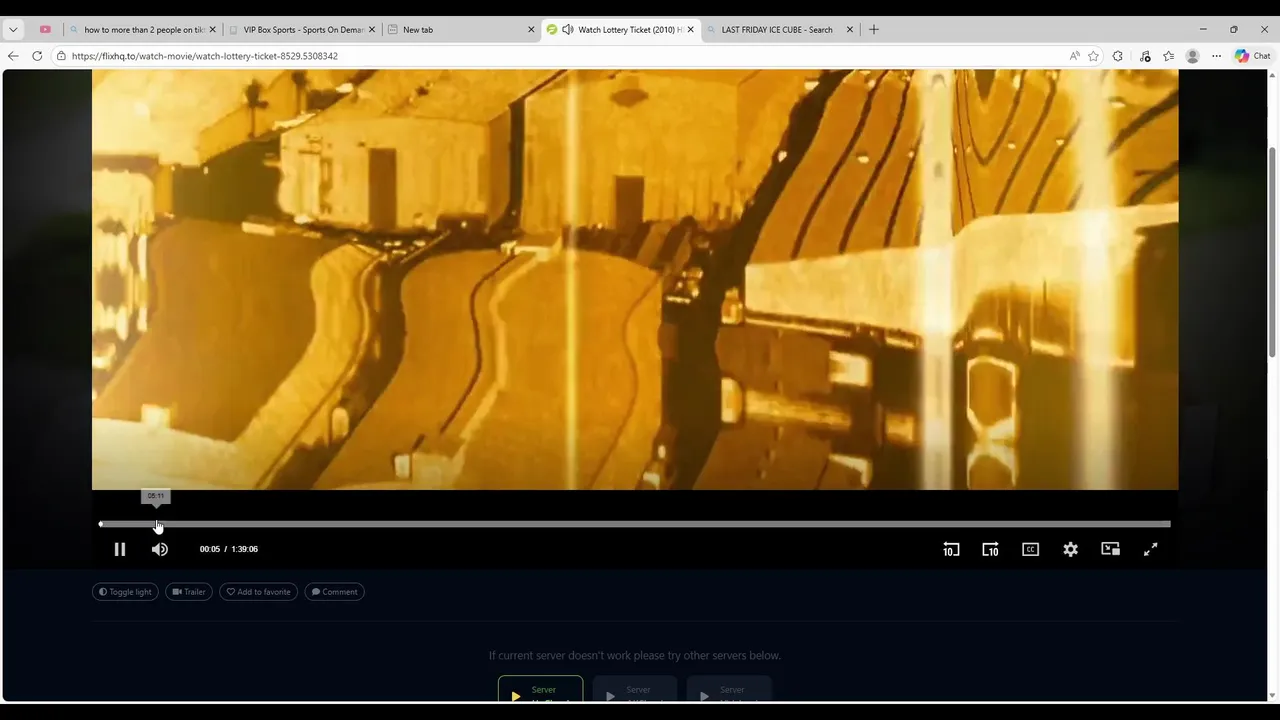Click the Toggle light button

[x=125, y=592]
